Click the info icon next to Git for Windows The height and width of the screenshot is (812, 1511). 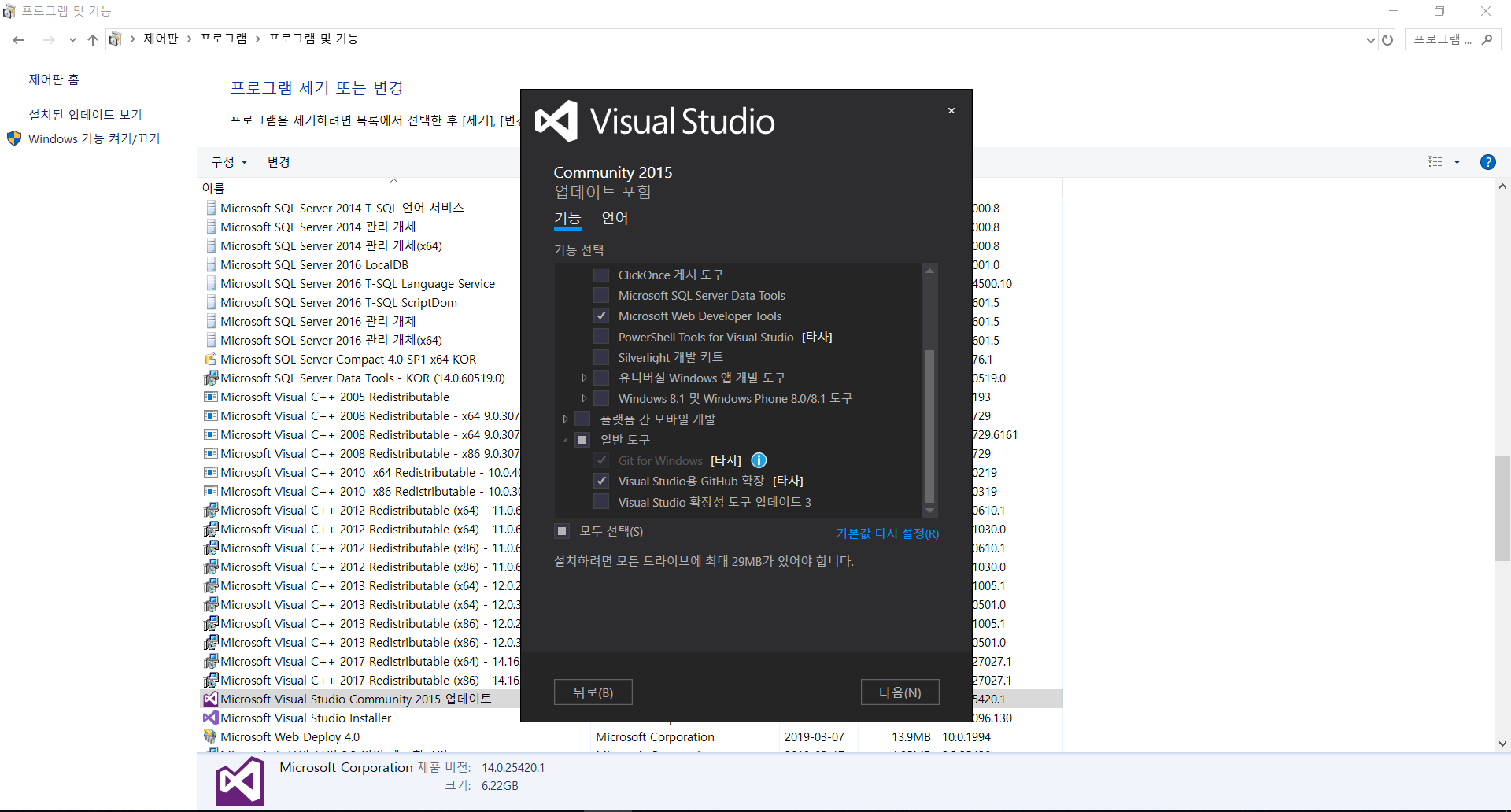(x=759, y=460)
